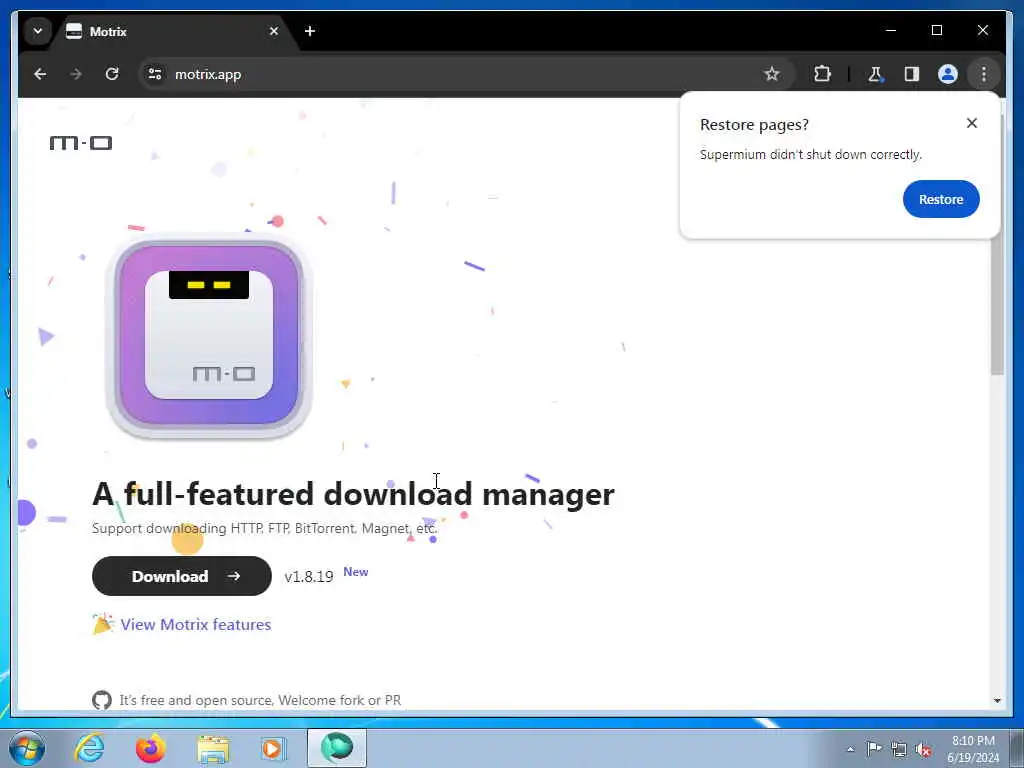The width and height of the screenshot is (1024, 768).
Task: Click the Supermium taskbar button
Action: (x=337, y=748)
